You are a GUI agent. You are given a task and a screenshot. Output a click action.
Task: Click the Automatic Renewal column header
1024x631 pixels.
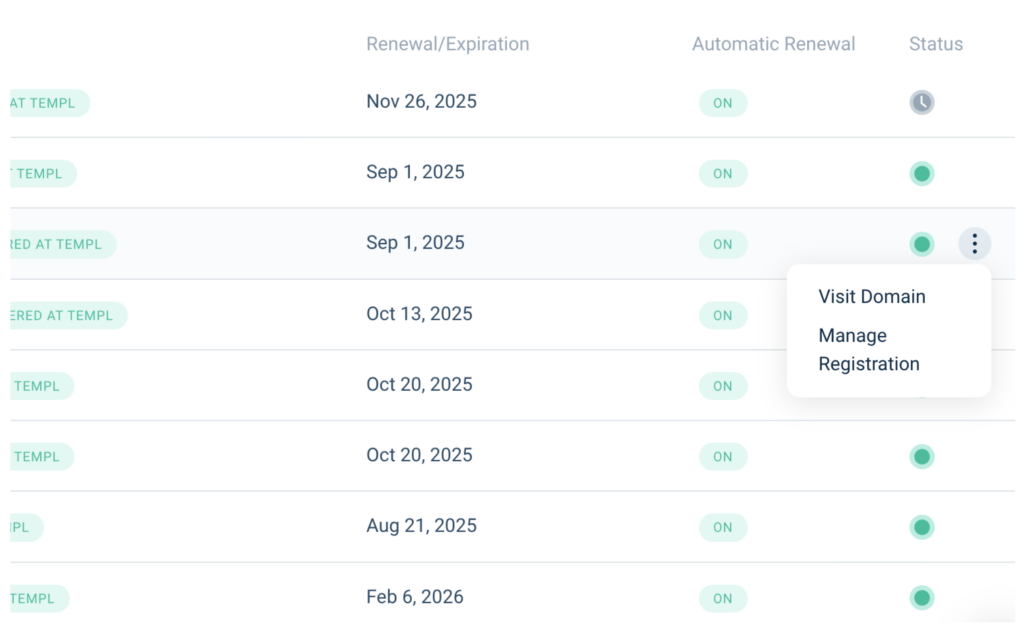[x=773, y=44]
